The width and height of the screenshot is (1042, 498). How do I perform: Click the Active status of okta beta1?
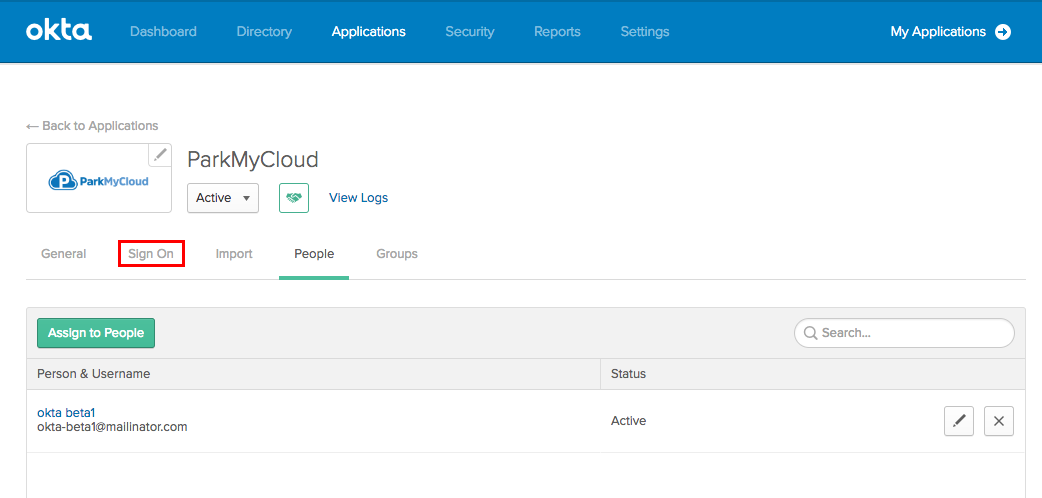click(628, 421)
